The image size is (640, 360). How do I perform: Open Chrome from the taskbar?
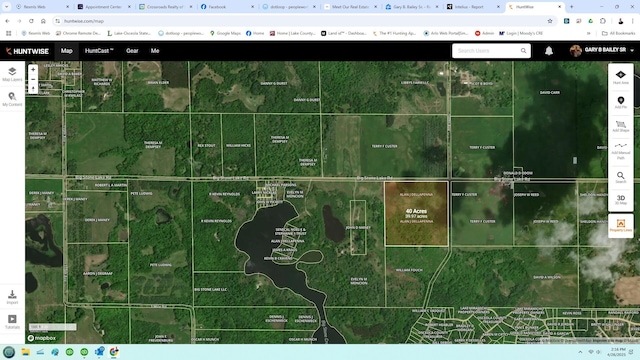(x=114, y=352)
